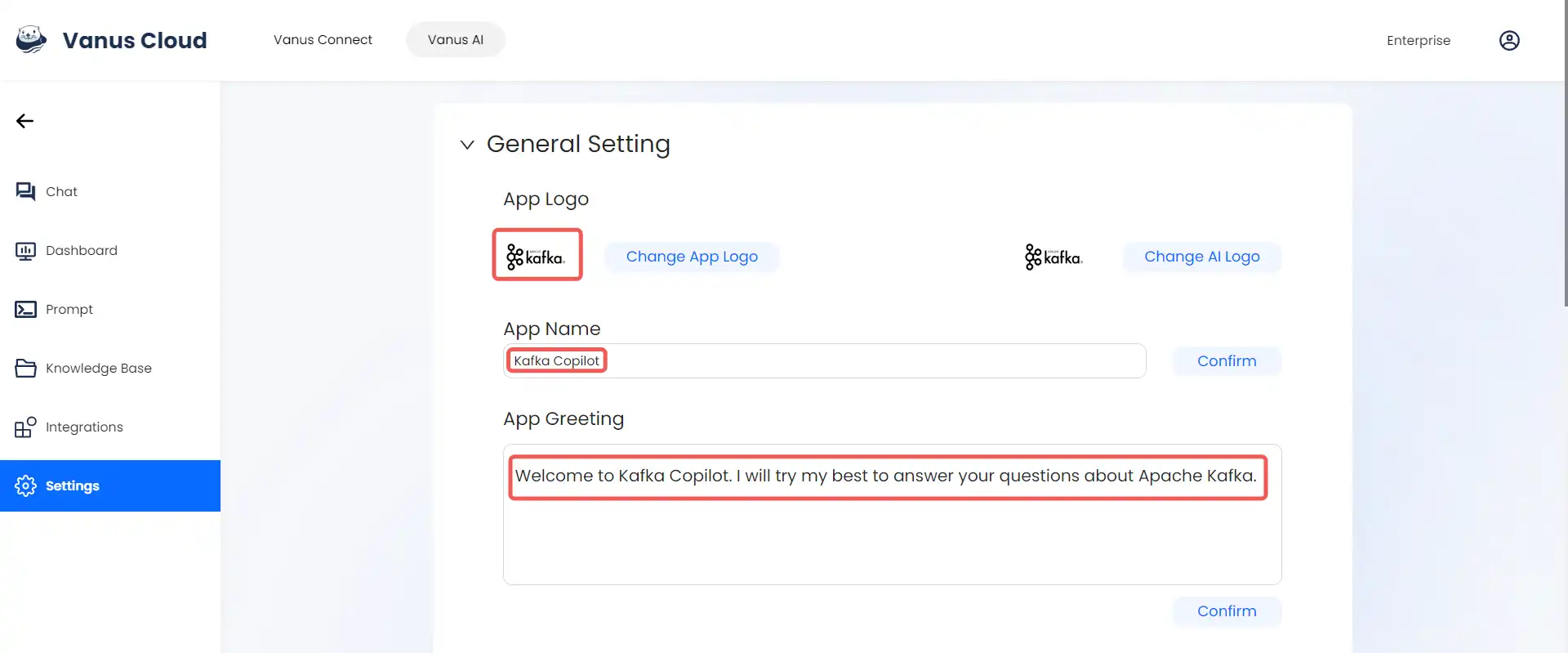
Task: Click the Settings gear icon
Action: pos(25,485)
